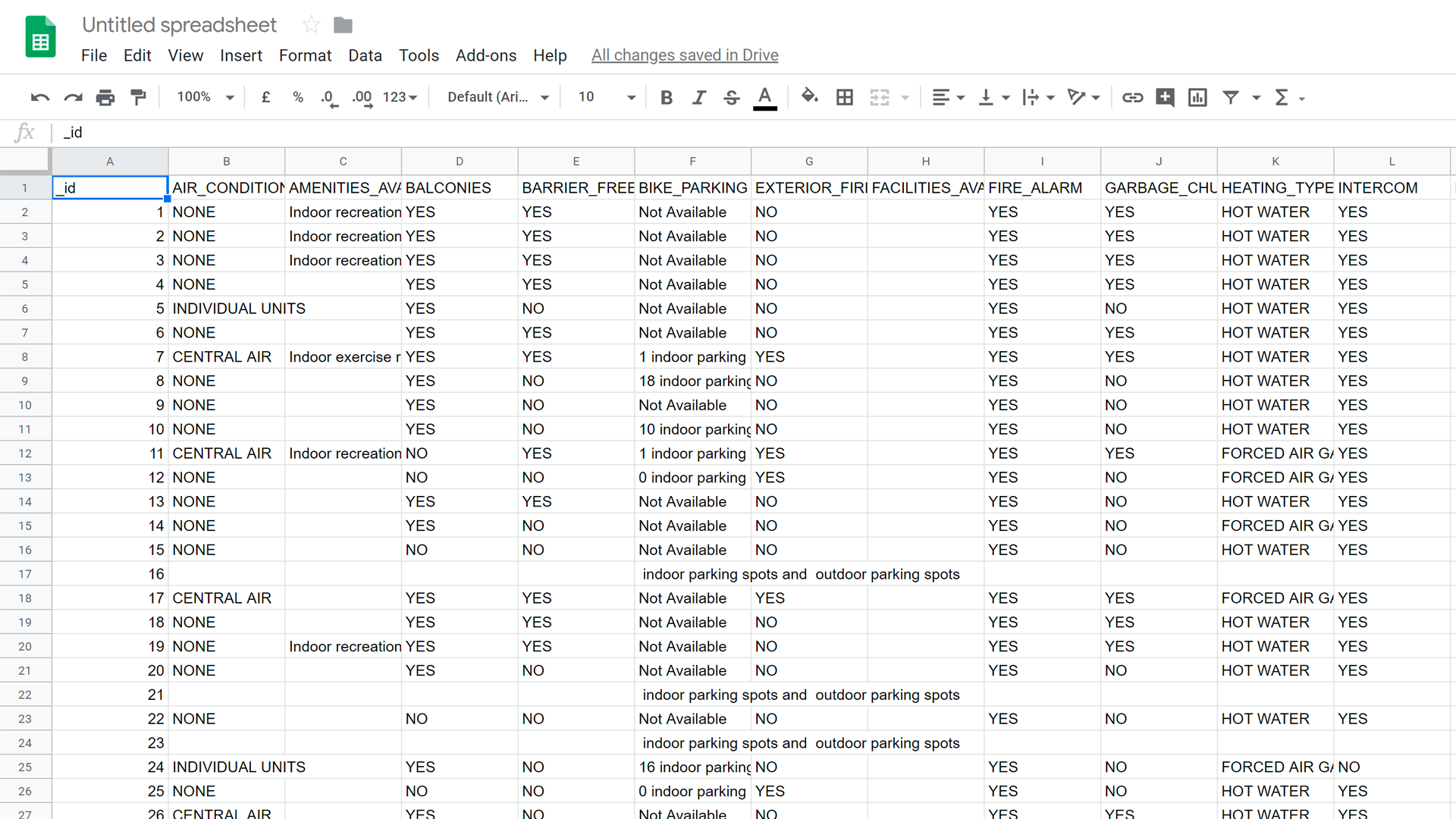Open the Tools menu
Screen dimensions: 1456x819
[x=419, y=55]
